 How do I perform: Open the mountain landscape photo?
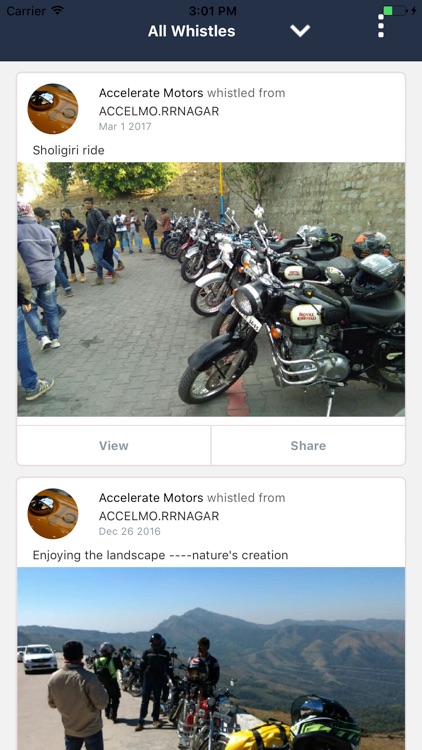tap(211, 659)
